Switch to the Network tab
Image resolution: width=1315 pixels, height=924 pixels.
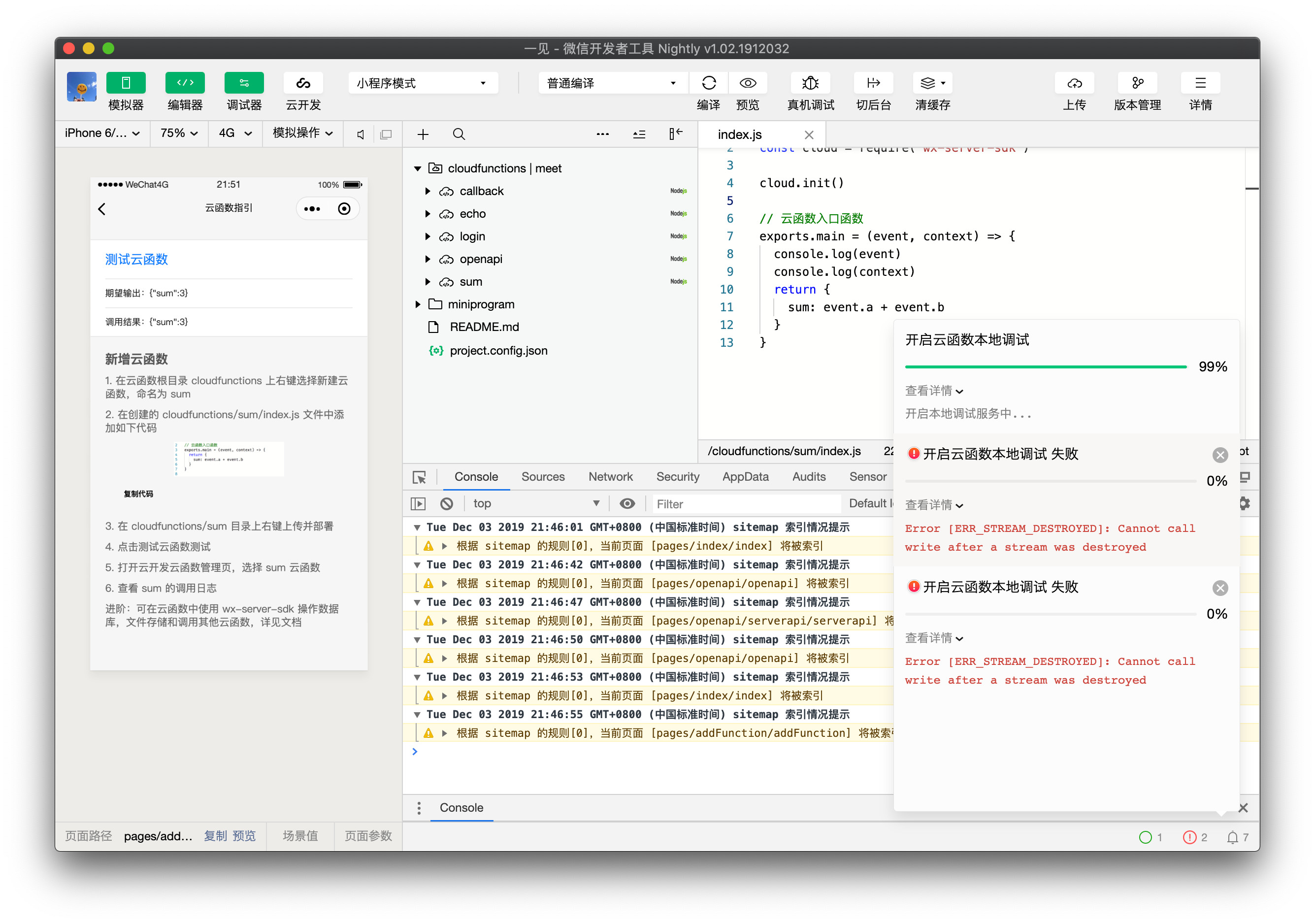[610, 477]
